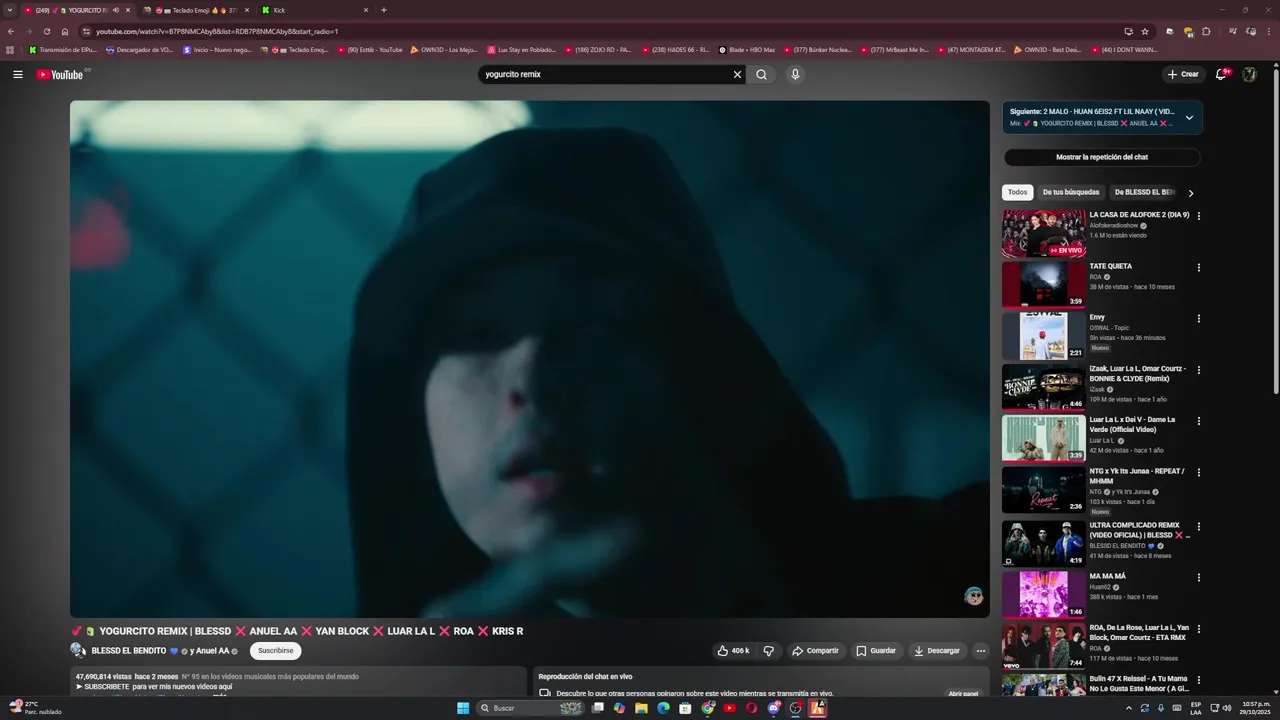Download the video with Descargar

tap(936, 650)
